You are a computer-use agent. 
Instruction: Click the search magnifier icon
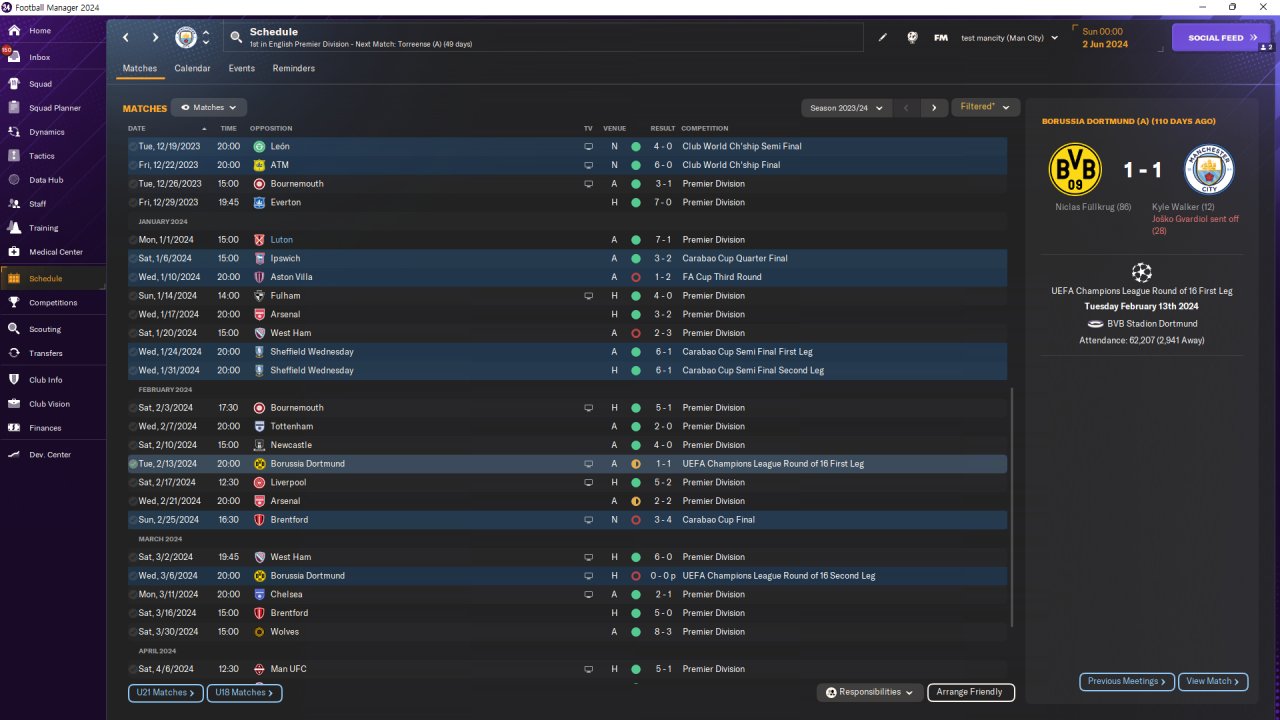[x=236, y=38]
